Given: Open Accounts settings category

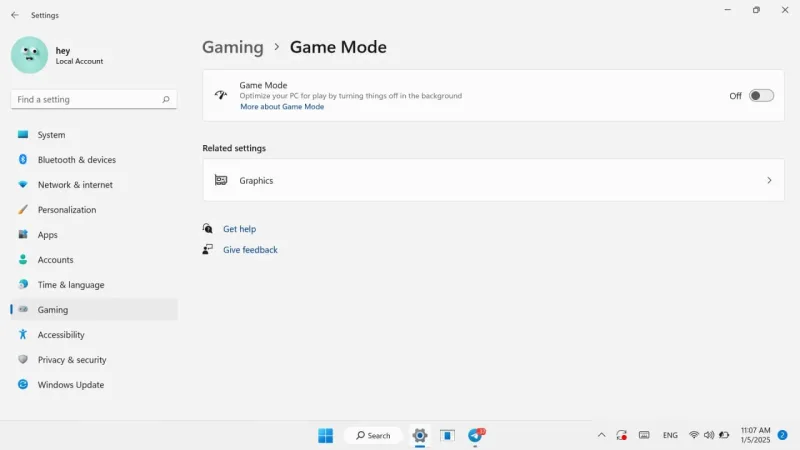Looking at the screenshot, I should [x=94, y=260].
